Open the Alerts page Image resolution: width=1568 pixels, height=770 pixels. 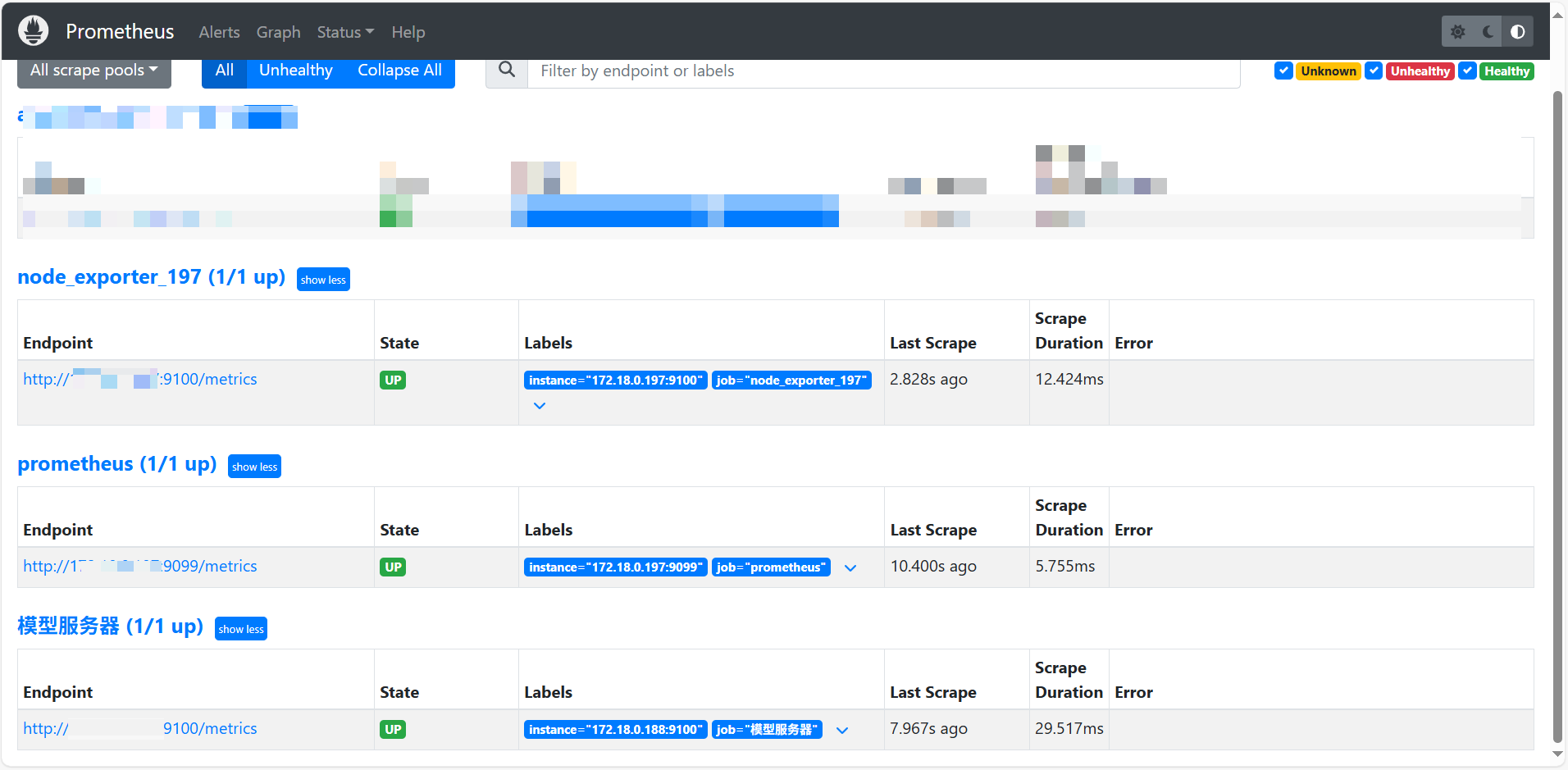tap(219, 32)
